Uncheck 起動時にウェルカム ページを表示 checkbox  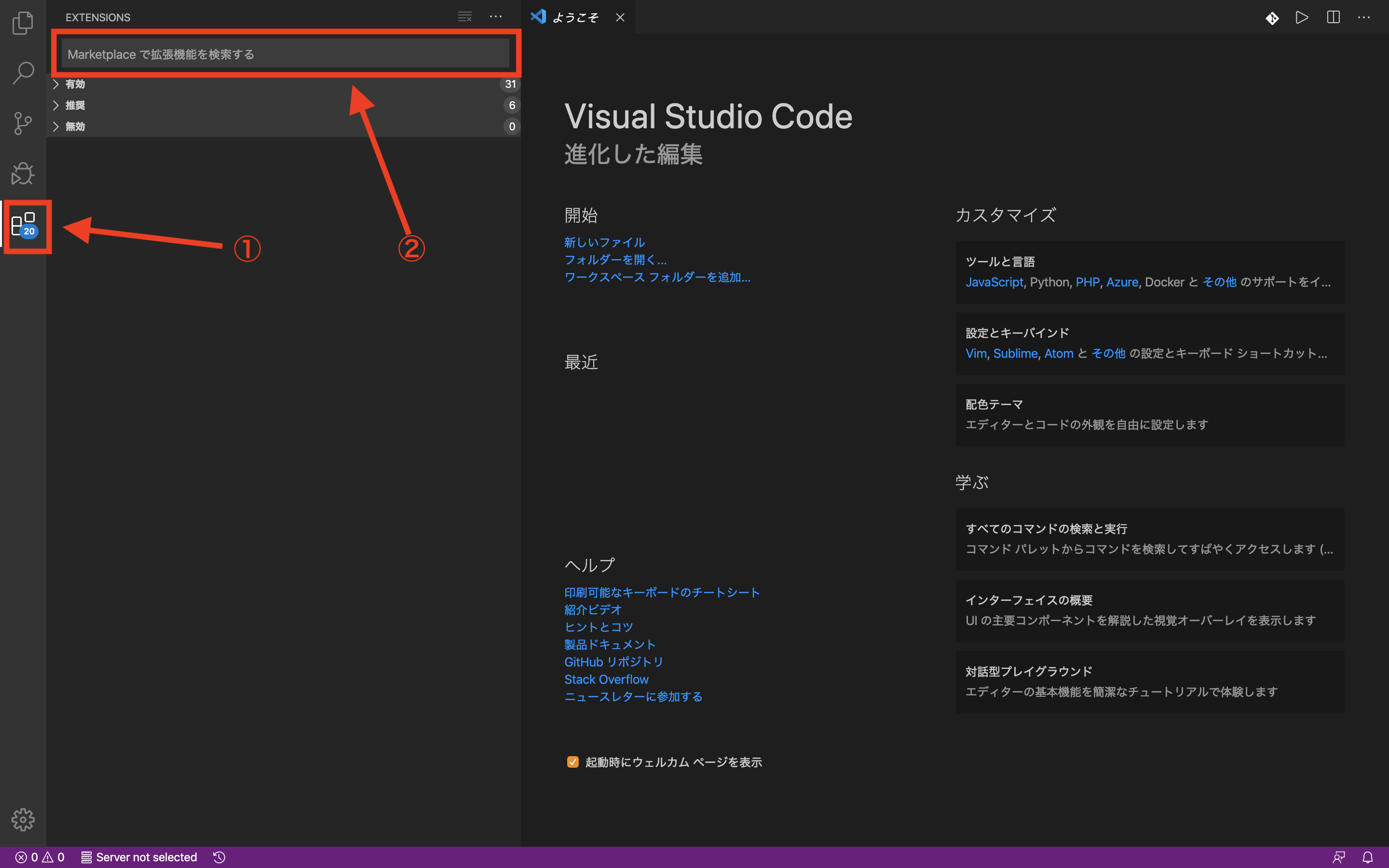pyautogui.click(x=572, y=762)
